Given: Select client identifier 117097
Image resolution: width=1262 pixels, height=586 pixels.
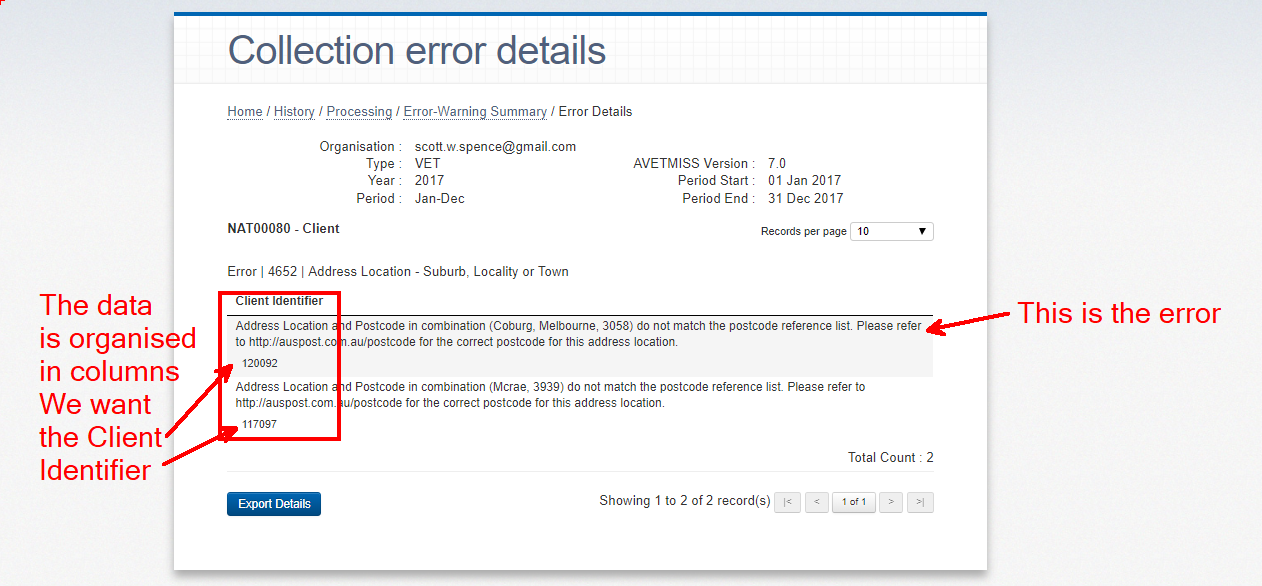Looking at the screenshot, I should pyautogui.click(x=260, y=424).
